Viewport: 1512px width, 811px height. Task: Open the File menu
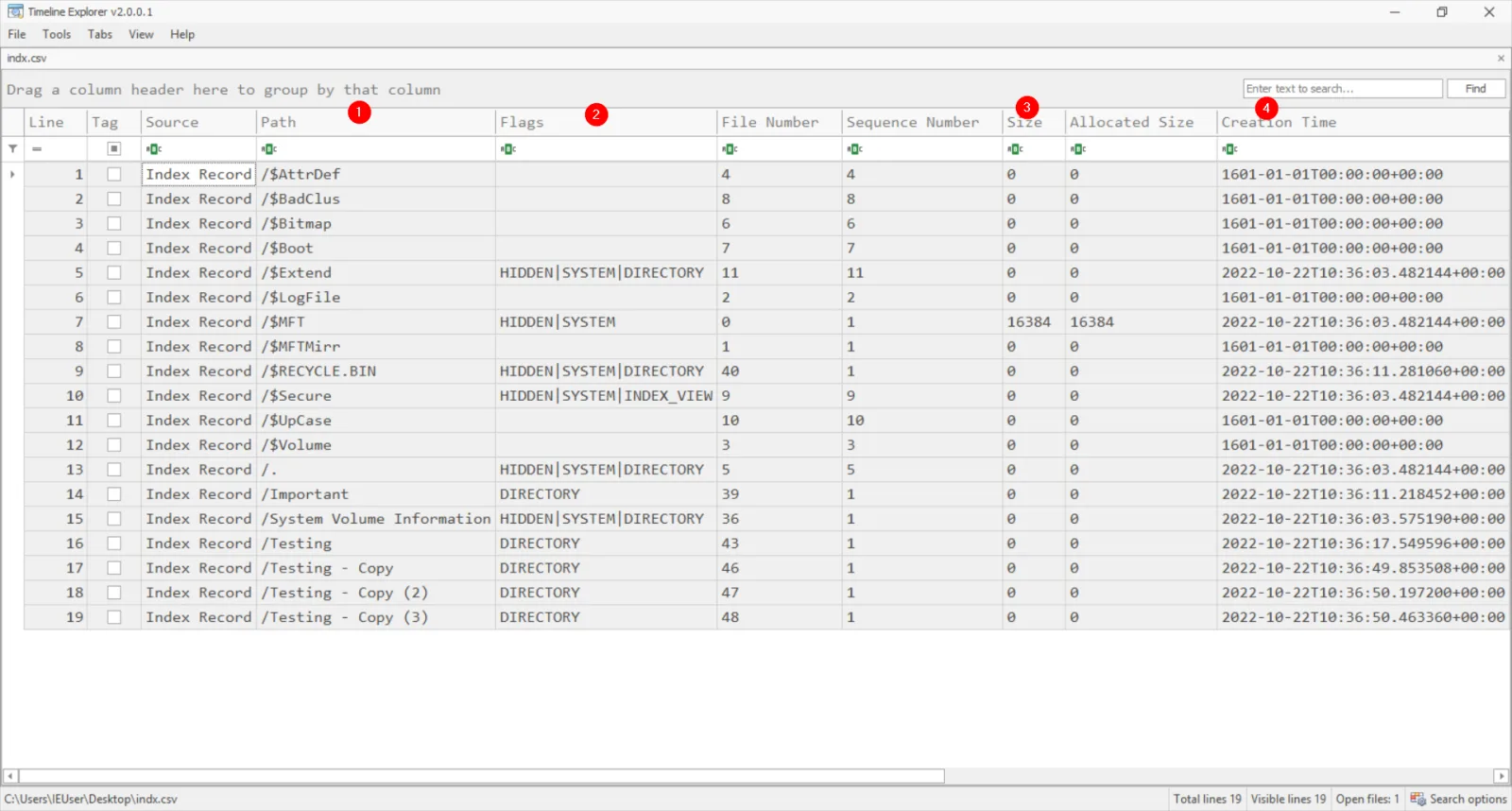17,34
